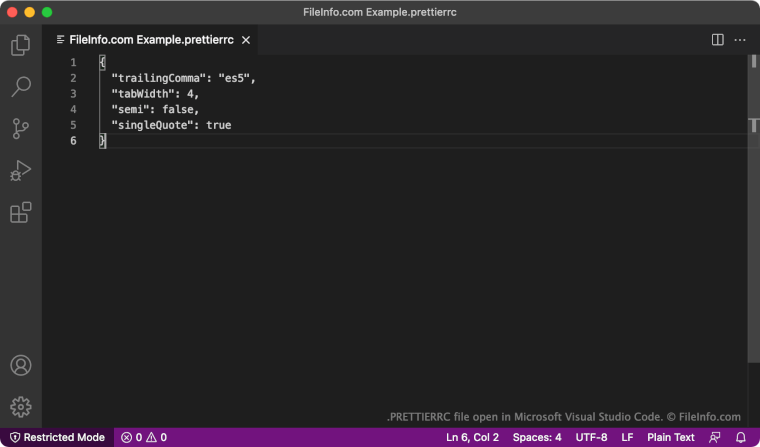Select language mode Plain Text
The width and height of the screenshot is (760, 447).
671,437
